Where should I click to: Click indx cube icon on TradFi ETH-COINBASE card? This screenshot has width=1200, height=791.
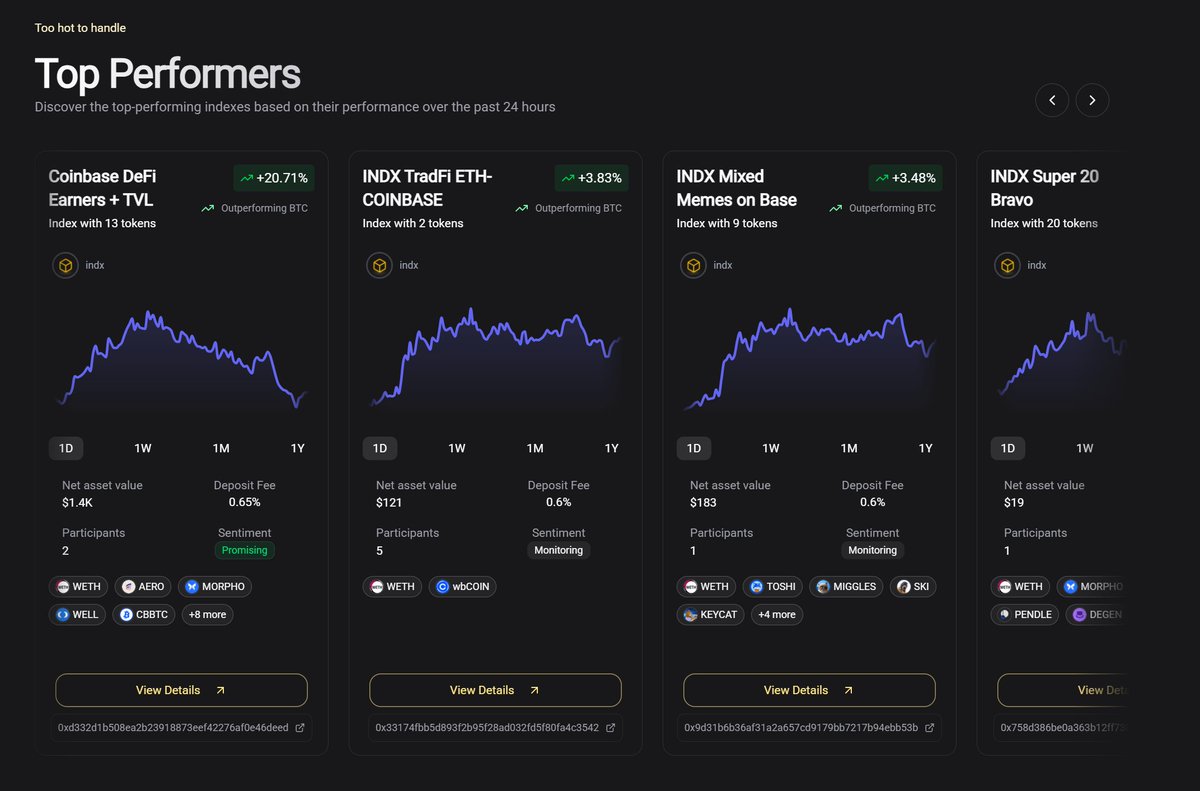(380, 265)
